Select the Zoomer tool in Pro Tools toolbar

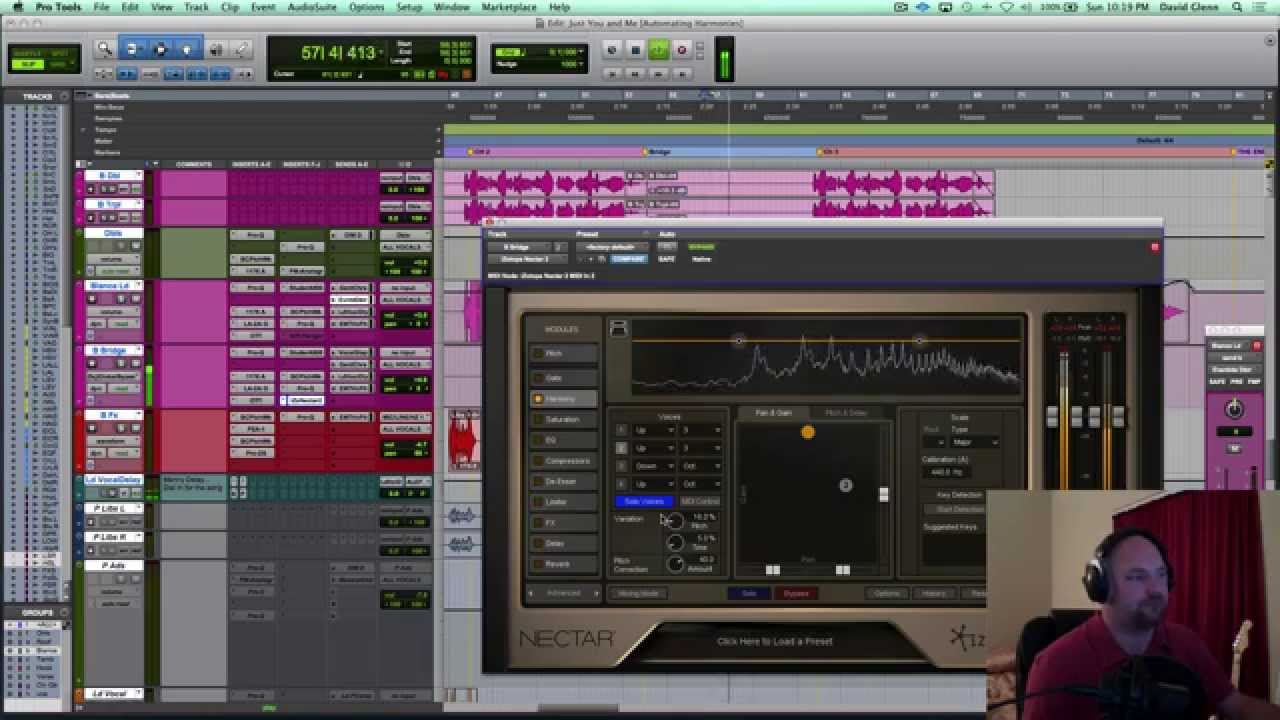click(x=104, y=49)
